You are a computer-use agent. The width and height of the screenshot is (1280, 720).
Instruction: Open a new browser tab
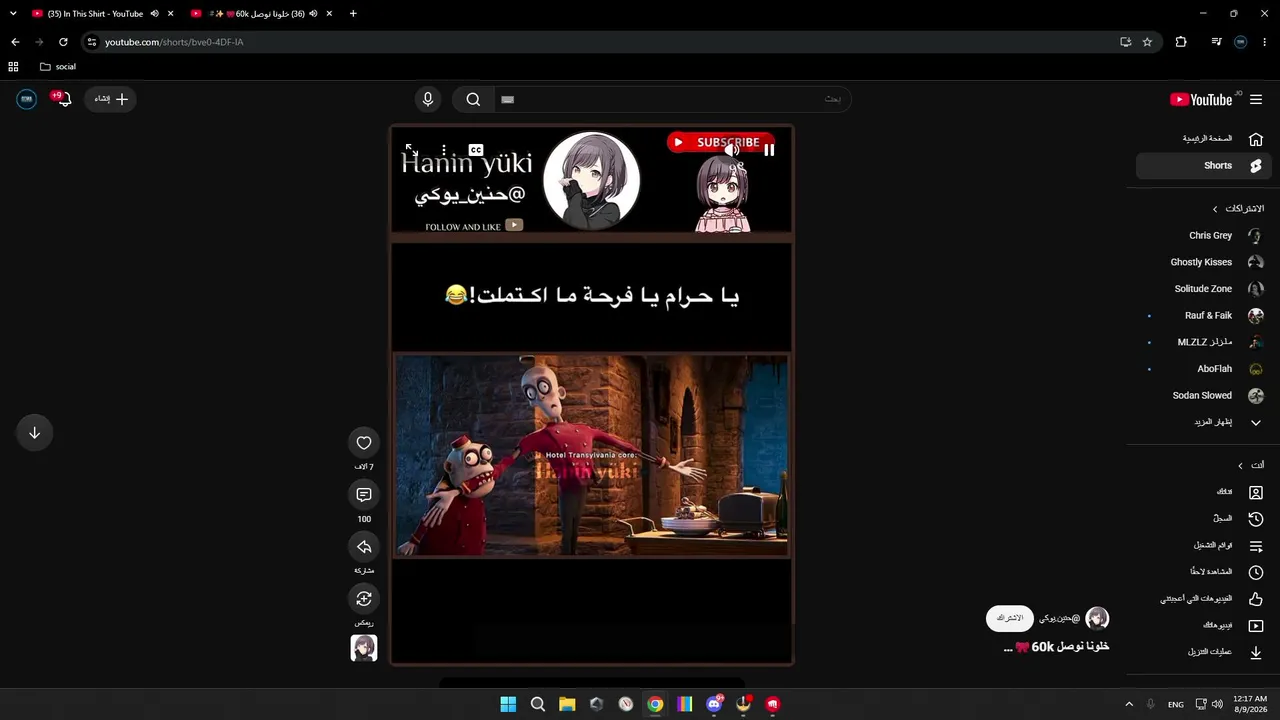[353, 14]
